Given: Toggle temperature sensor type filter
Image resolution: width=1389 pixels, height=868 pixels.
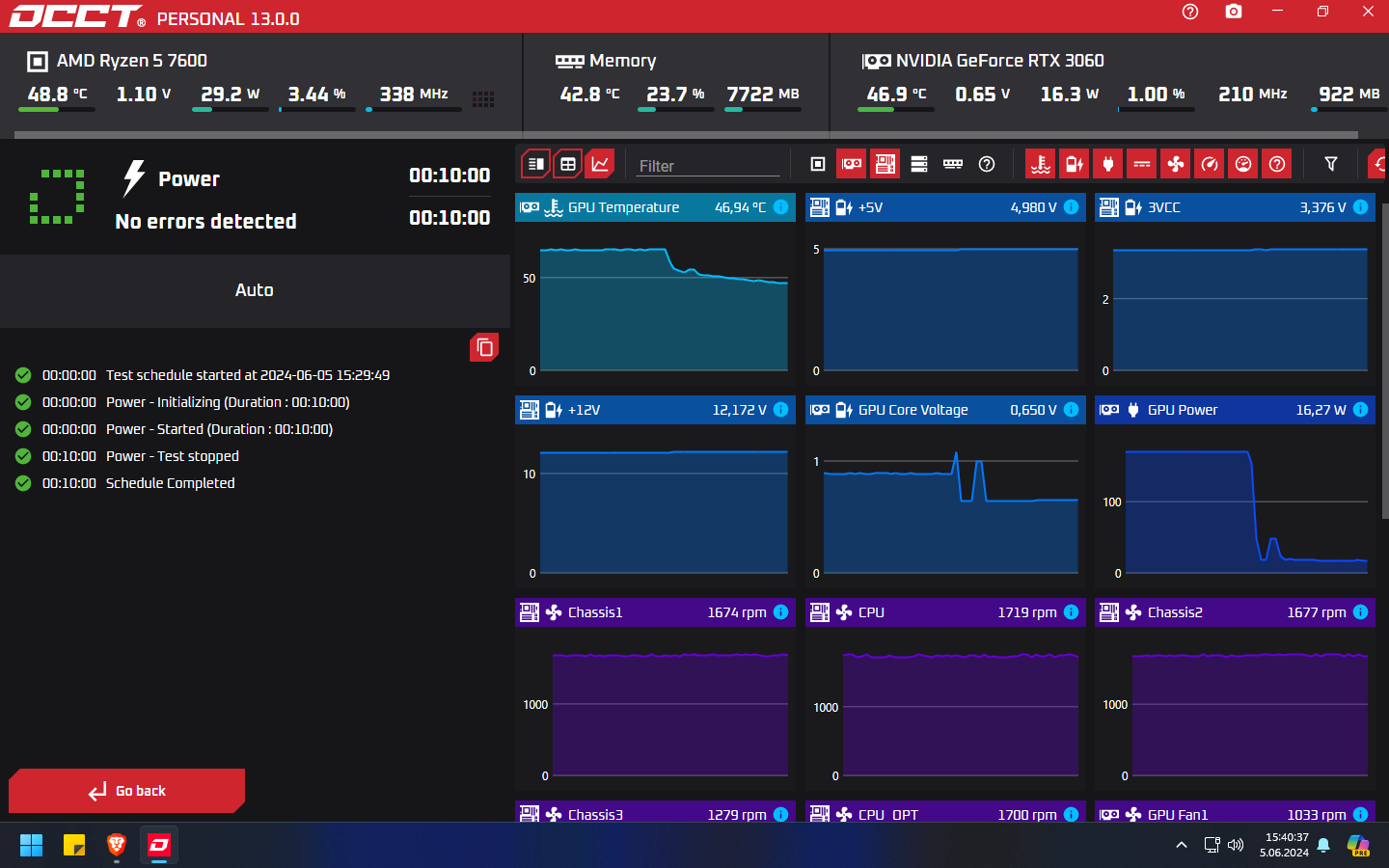Looking at the screenshot, I should (x=1040, y=164).
